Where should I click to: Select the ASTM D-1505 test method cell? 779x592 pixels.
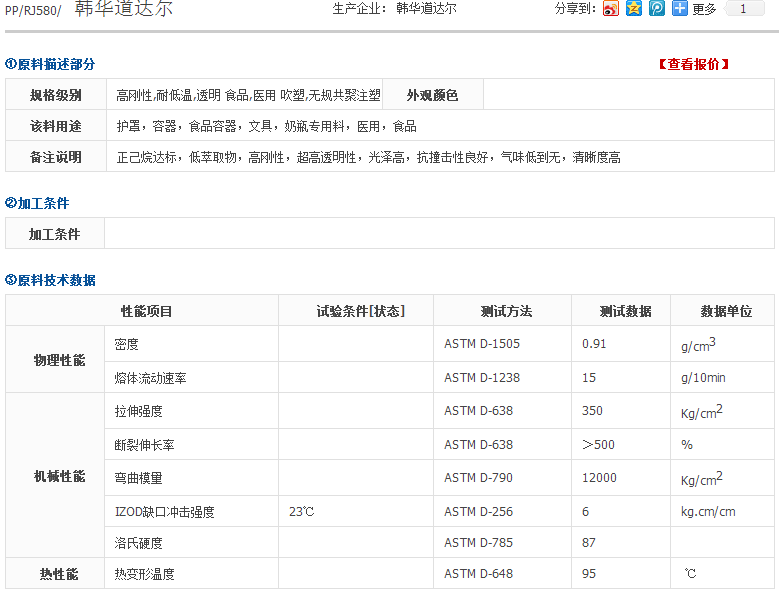tap(482, 344)
